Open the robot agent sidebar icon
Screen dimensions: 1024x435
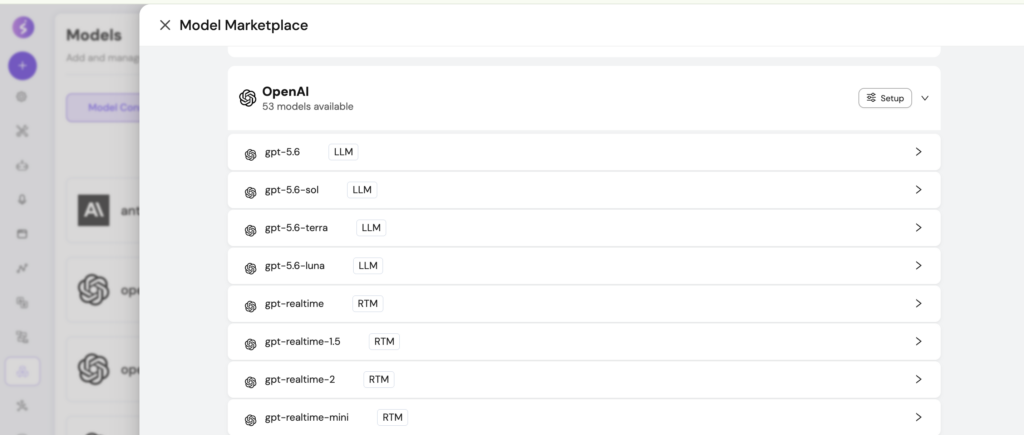pos(22,166)
